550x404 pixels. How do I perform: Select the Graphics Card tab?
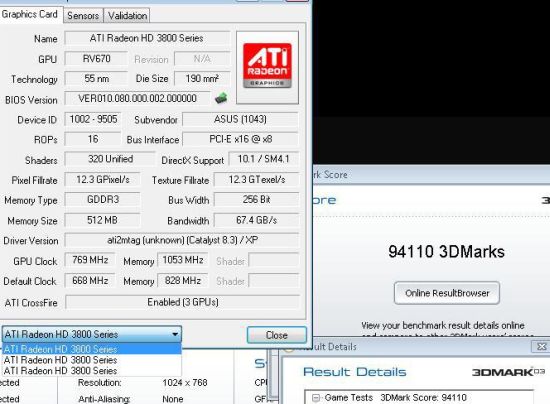click(30, 14)
